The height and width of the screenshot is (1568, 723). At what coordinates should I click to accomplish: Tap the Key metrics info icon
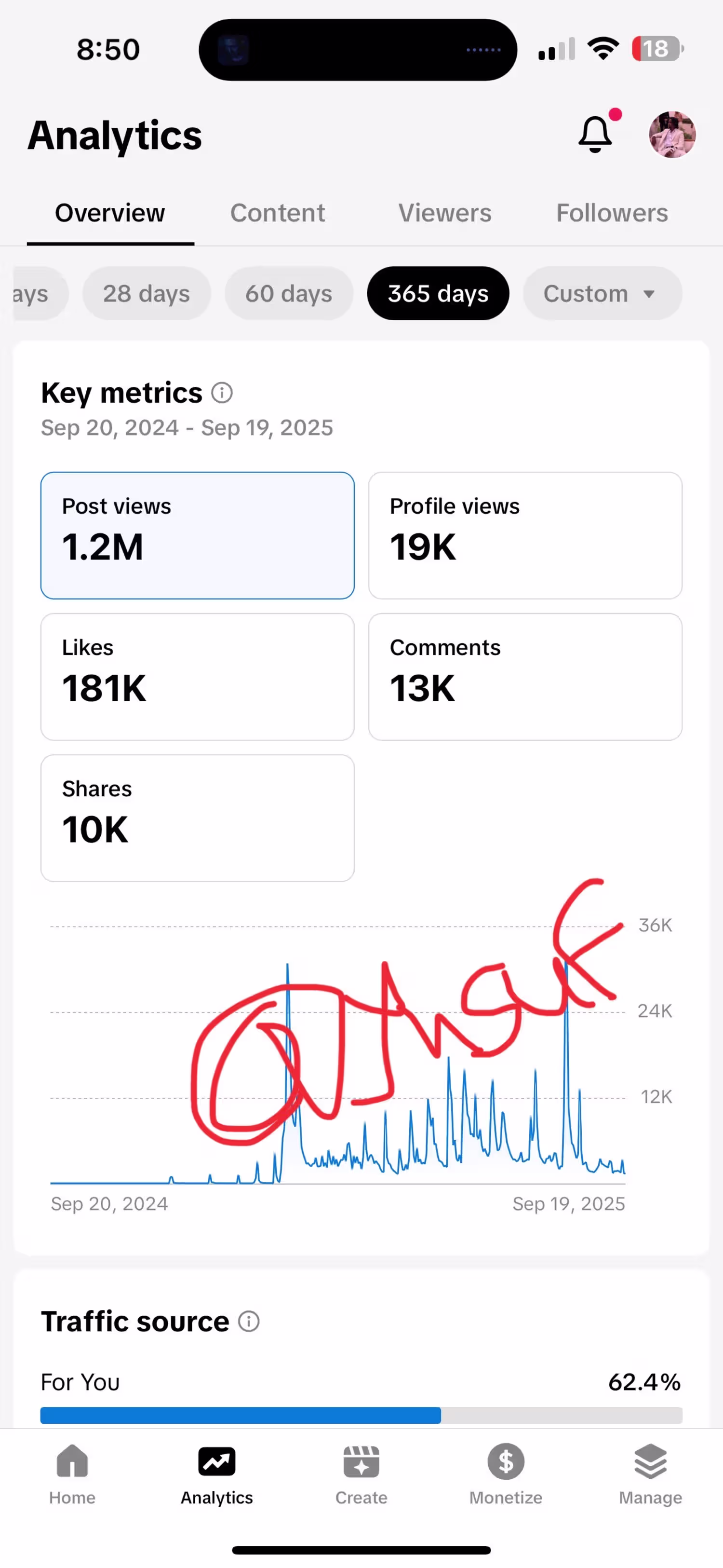pos(222,393)
